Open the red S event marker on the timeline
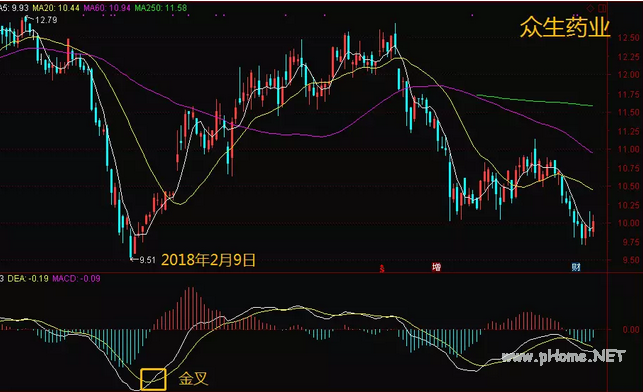 (382, 269)
